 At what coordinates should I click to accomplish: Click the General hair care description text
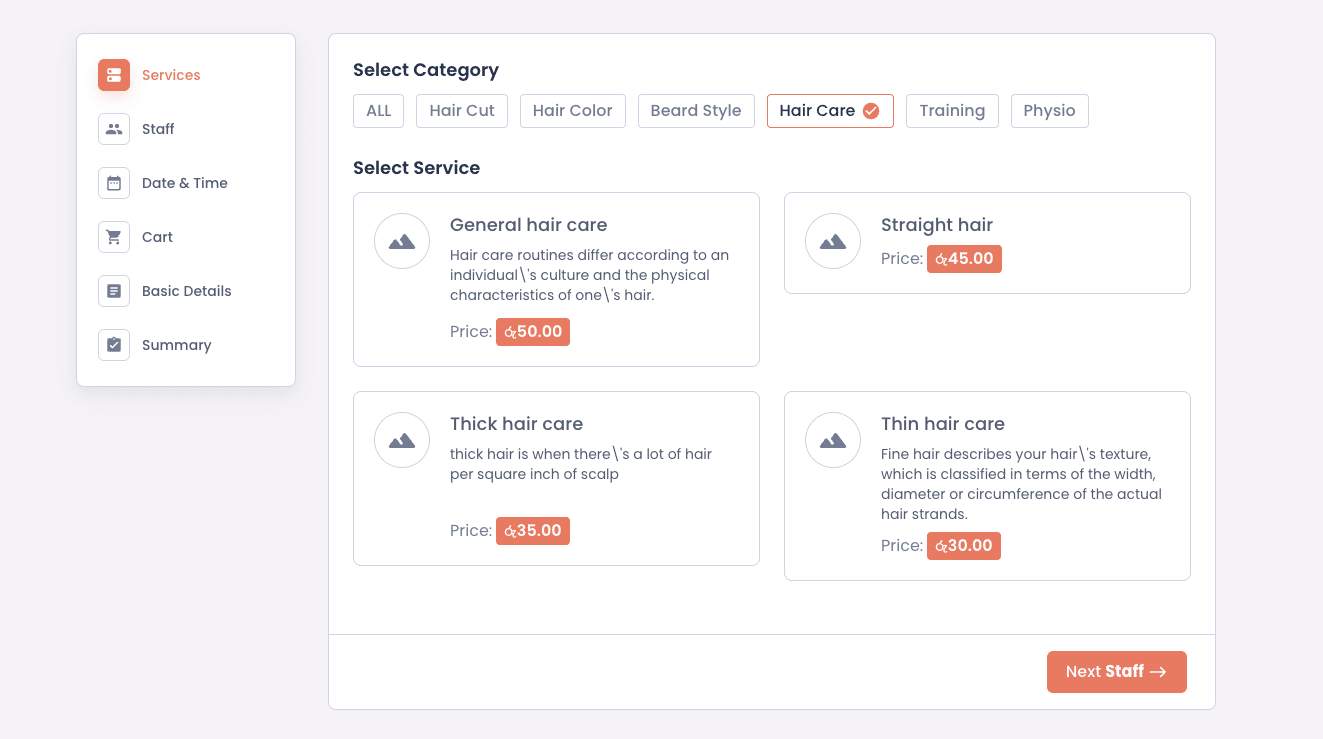click(589, 275)
